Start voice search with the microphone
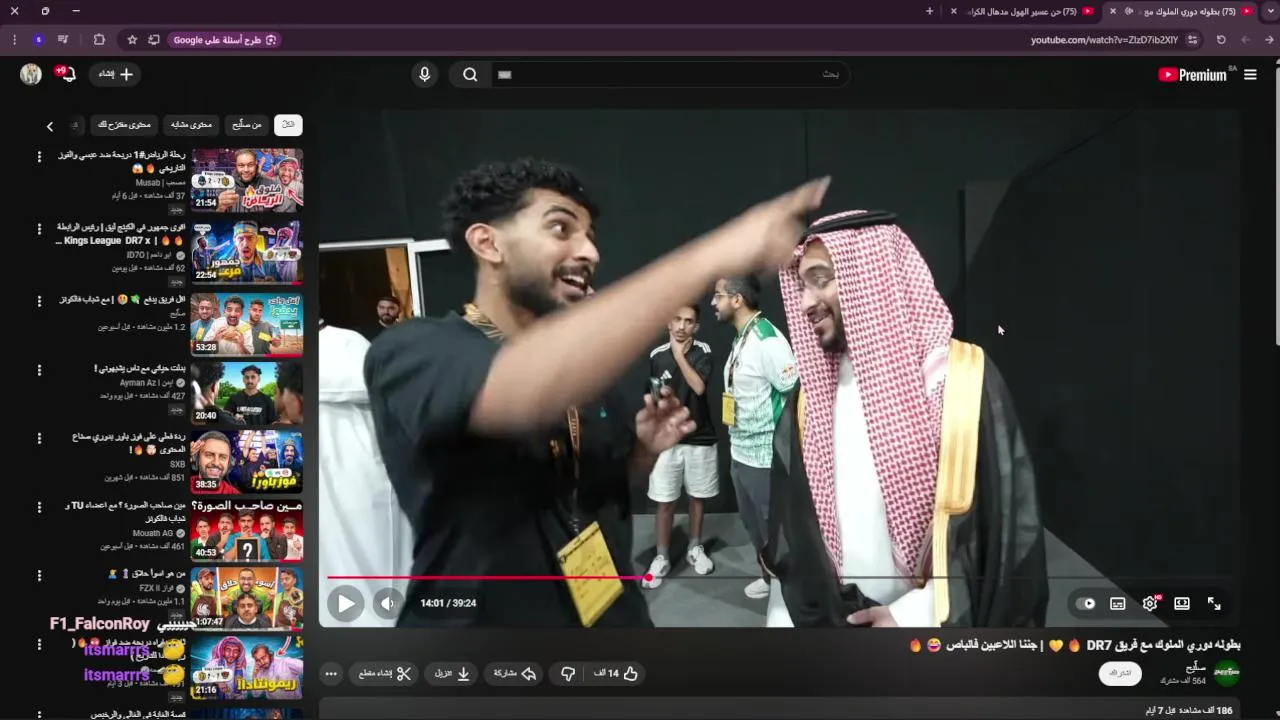The image size is (1280, 720). pyautogui.click(x=425, y=75)
